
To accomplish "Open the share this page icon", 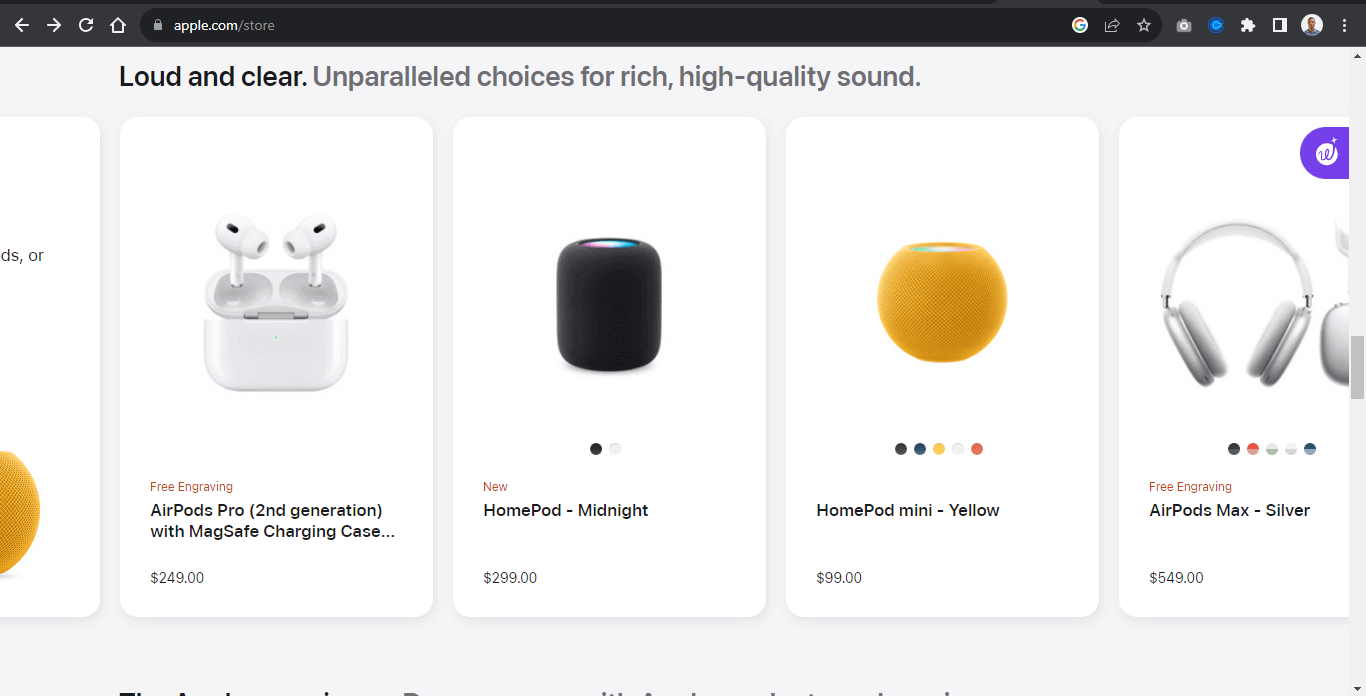I will [x=1112, y=25].
